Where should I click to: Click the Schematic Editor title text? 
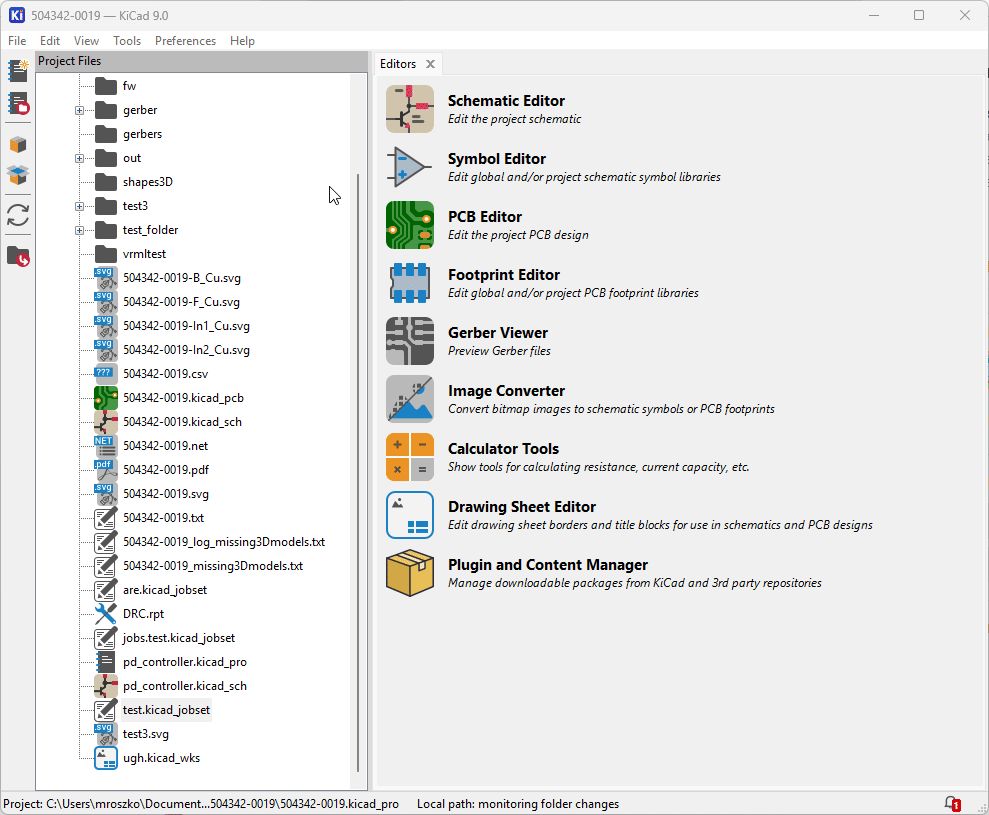[x=506, y=101]
